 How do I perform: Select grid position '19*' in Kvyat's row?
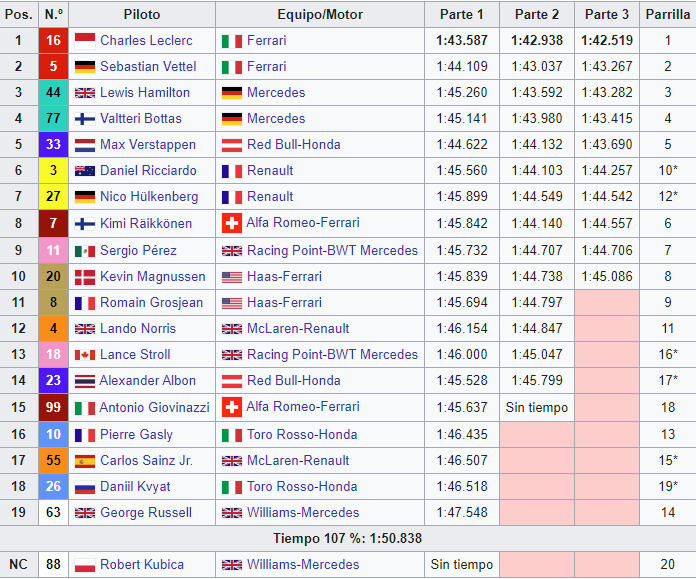668,487
